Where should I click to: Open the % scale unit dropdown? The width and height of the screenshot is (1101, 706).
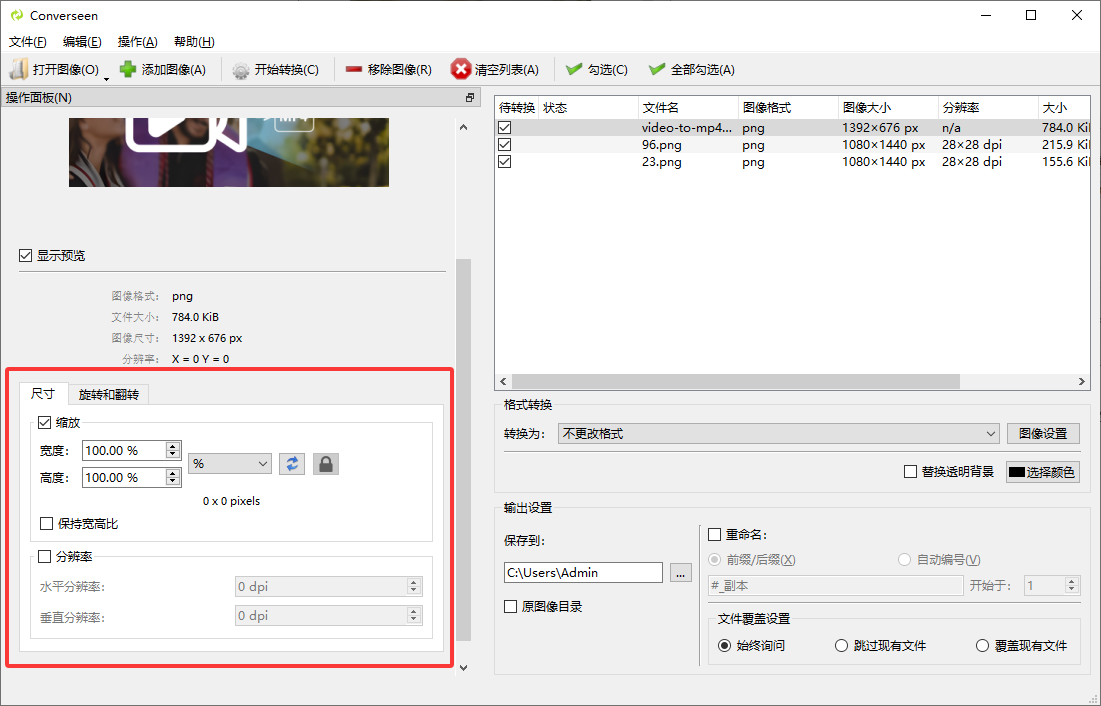230,463
